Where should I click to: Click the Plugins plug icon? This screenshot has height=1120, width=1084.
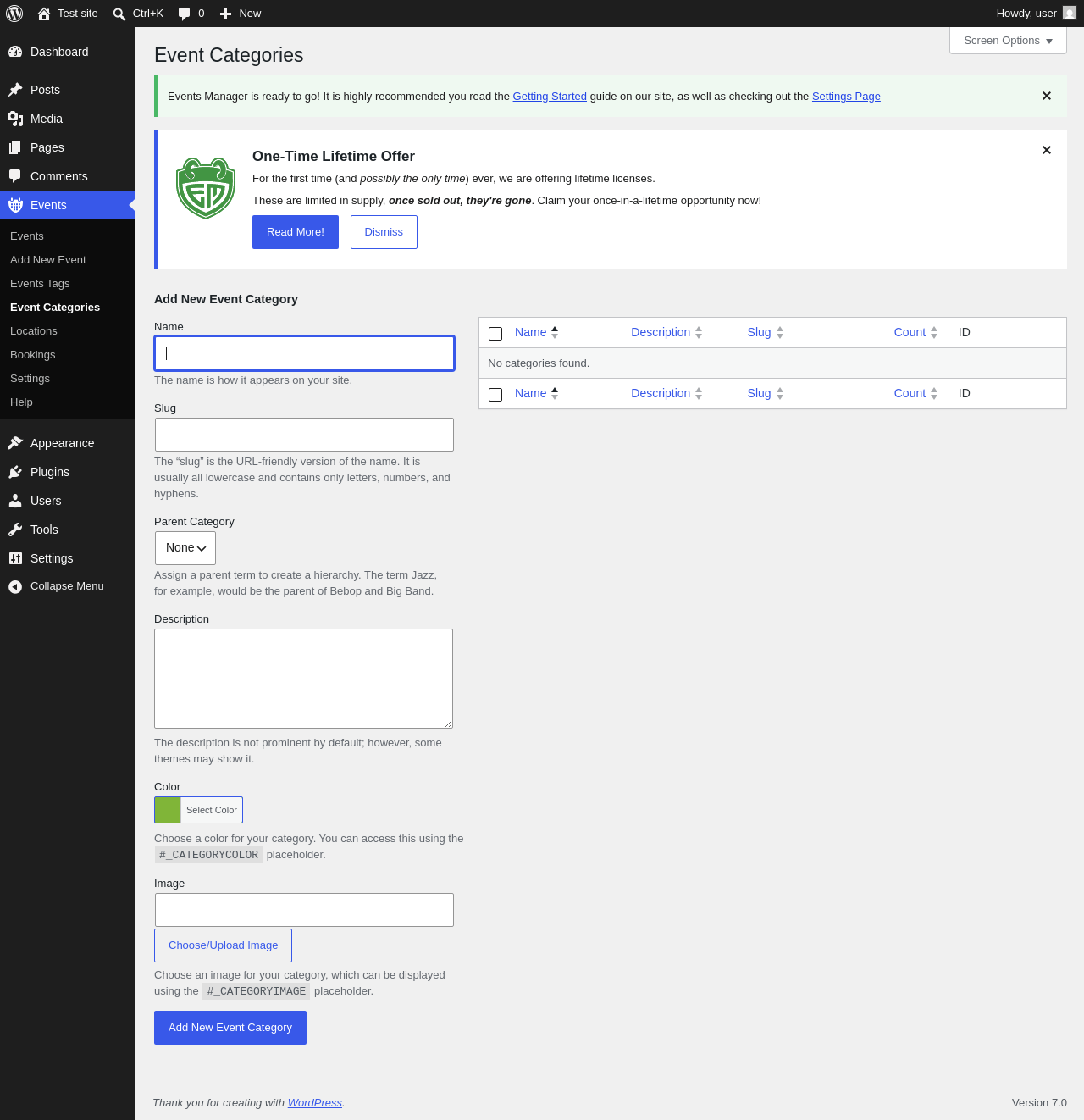pyautogui.click(x=15, y=472)
